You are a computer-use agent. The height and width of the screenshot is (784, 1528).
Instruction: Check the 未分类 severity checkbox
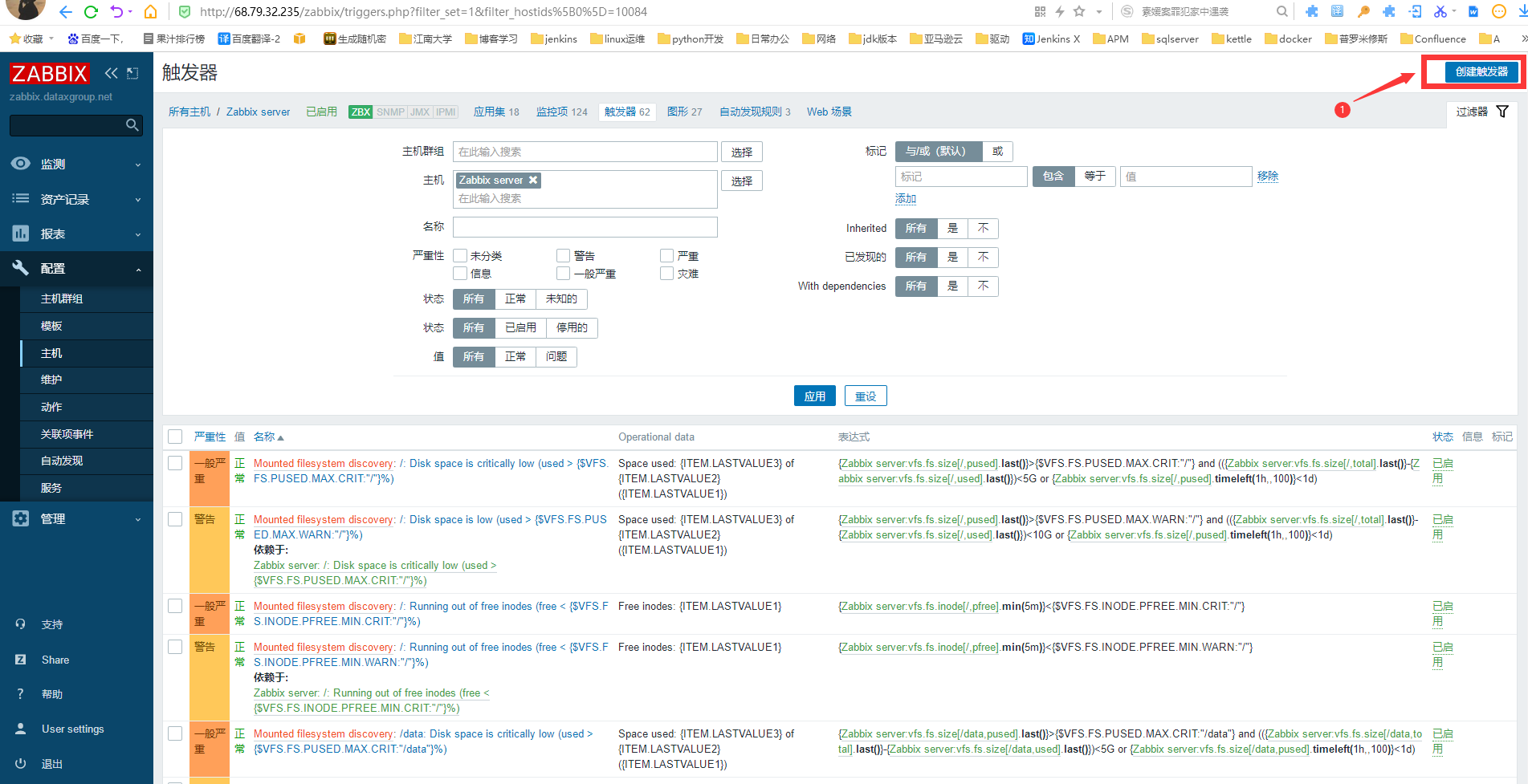tap(460, 256)
